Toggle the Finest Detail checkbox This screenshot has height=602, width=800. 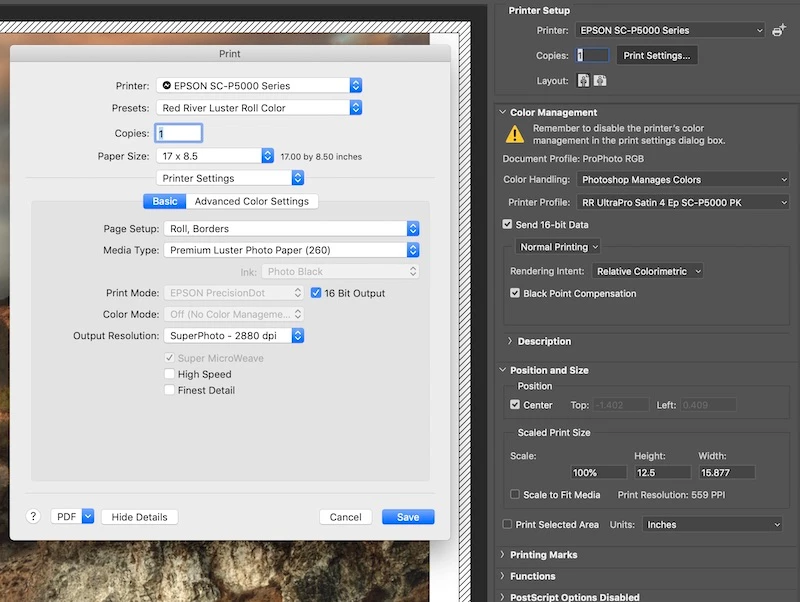pyautogui.click(x=169, y=390)
